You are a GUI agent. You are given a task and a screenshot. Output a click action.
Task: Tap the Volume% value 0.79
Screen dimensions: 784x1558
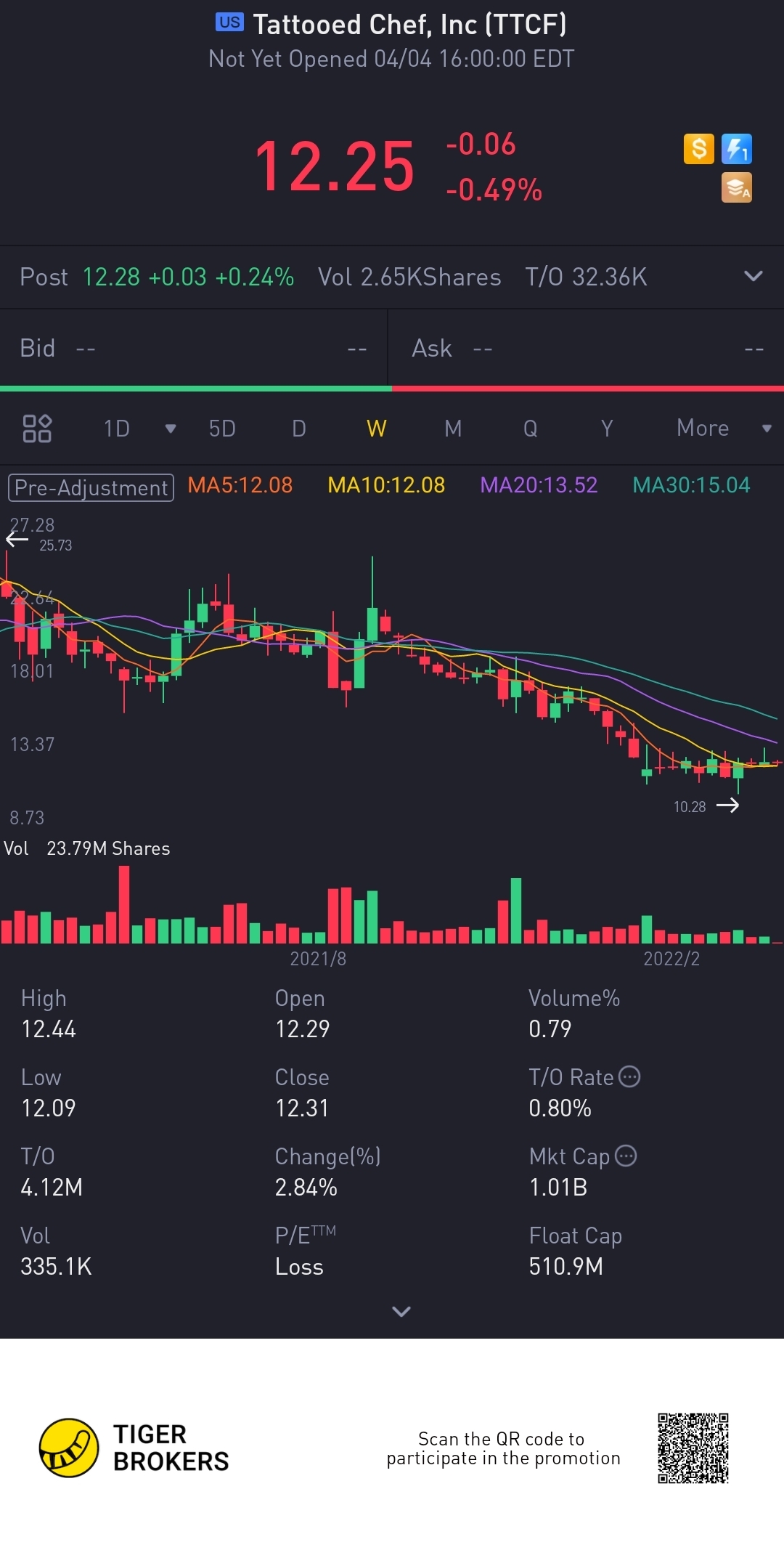[x=550, y=1029]
